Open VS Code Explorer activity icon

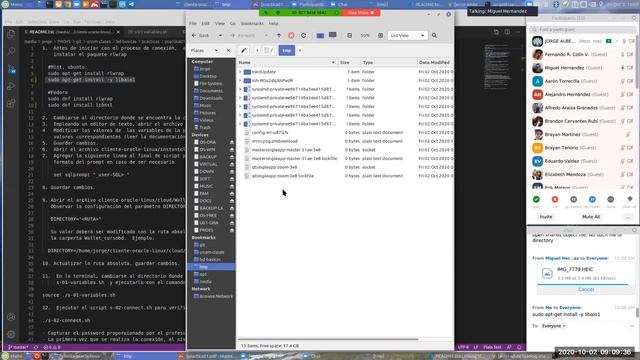[x=11, y=34]
